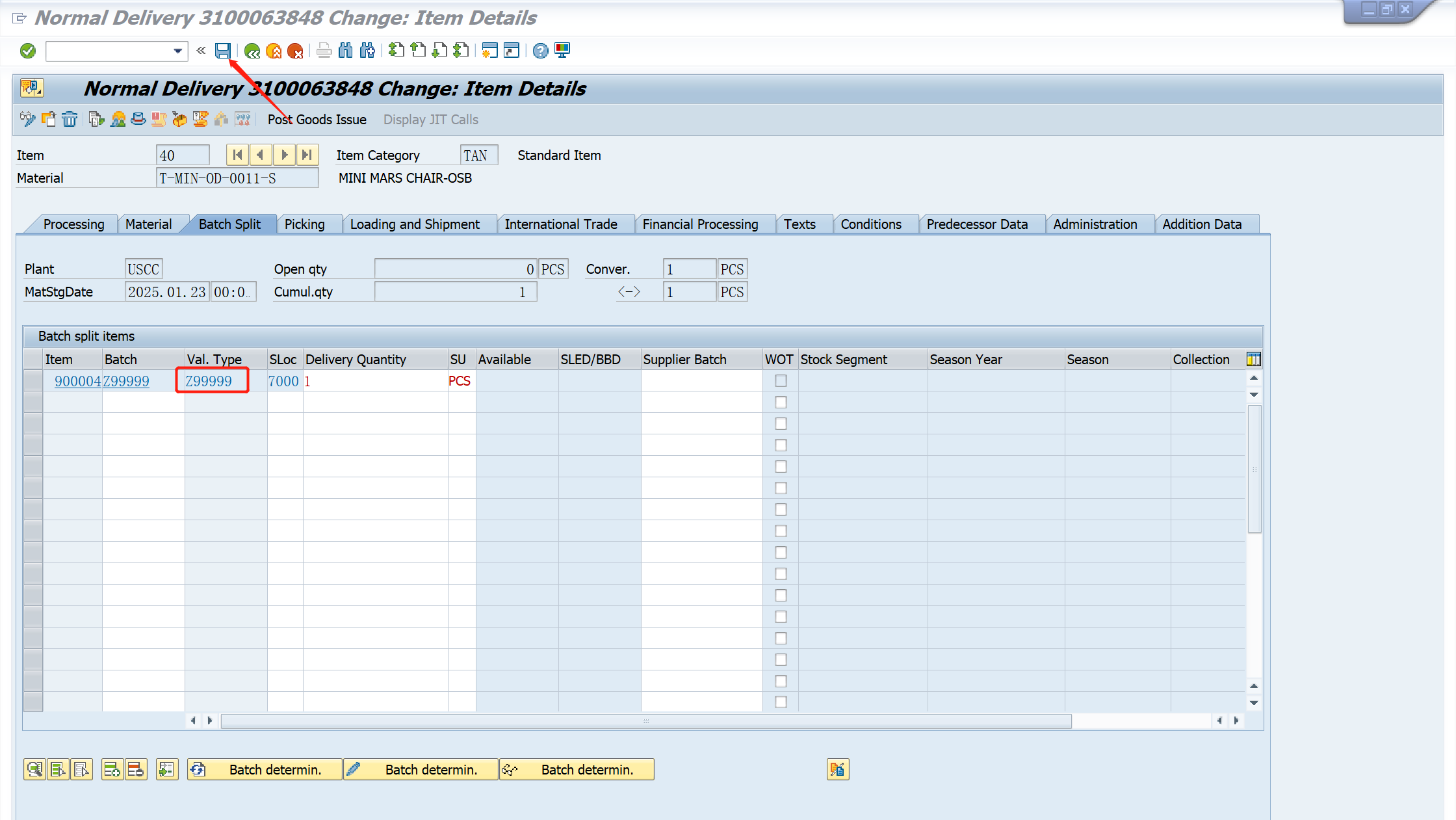Open the command field dropdown arrow
The width and height of the screenshot is (1456, 820).
pyautogui.click(x=177, y=51)
